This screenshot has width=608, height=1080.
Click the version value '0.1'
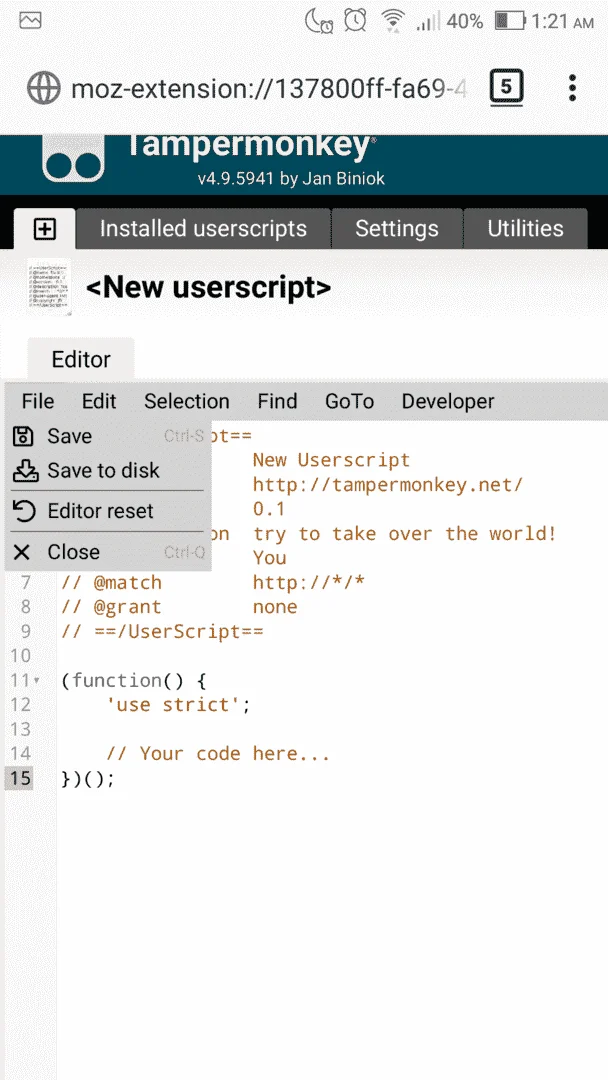(x=269, y=510)
